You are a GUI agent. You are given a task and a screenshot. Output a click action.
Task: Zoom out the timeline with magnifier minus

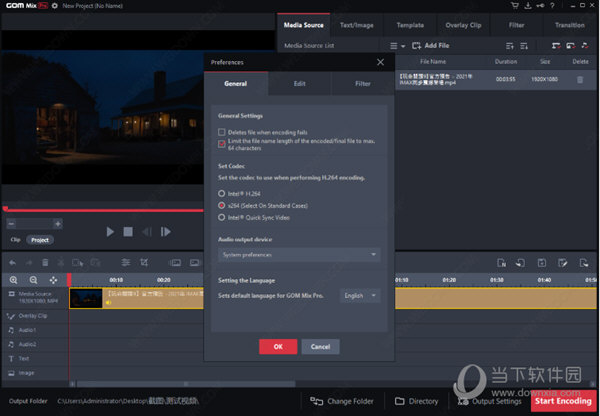pos(33,279)
